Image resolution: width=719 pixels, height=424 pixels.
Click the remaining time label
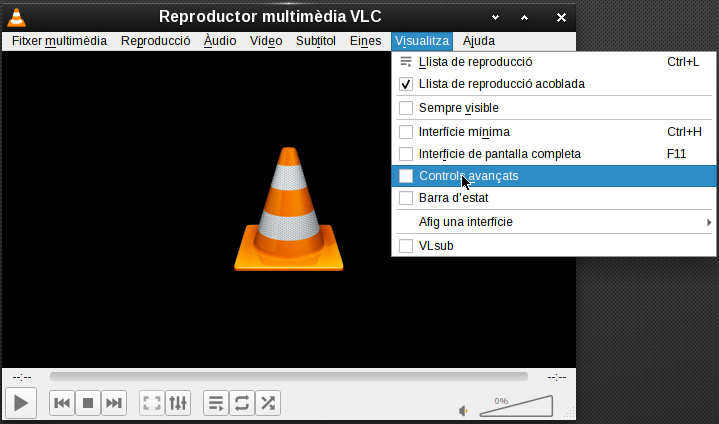click(557, 377)
